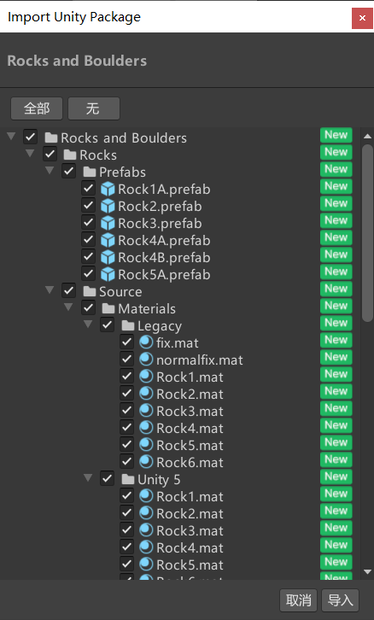Viewport: 374px width, 620px height.
Task: Collapse the Unity 5 folder triangle
Action: click(x=88, y=478)
